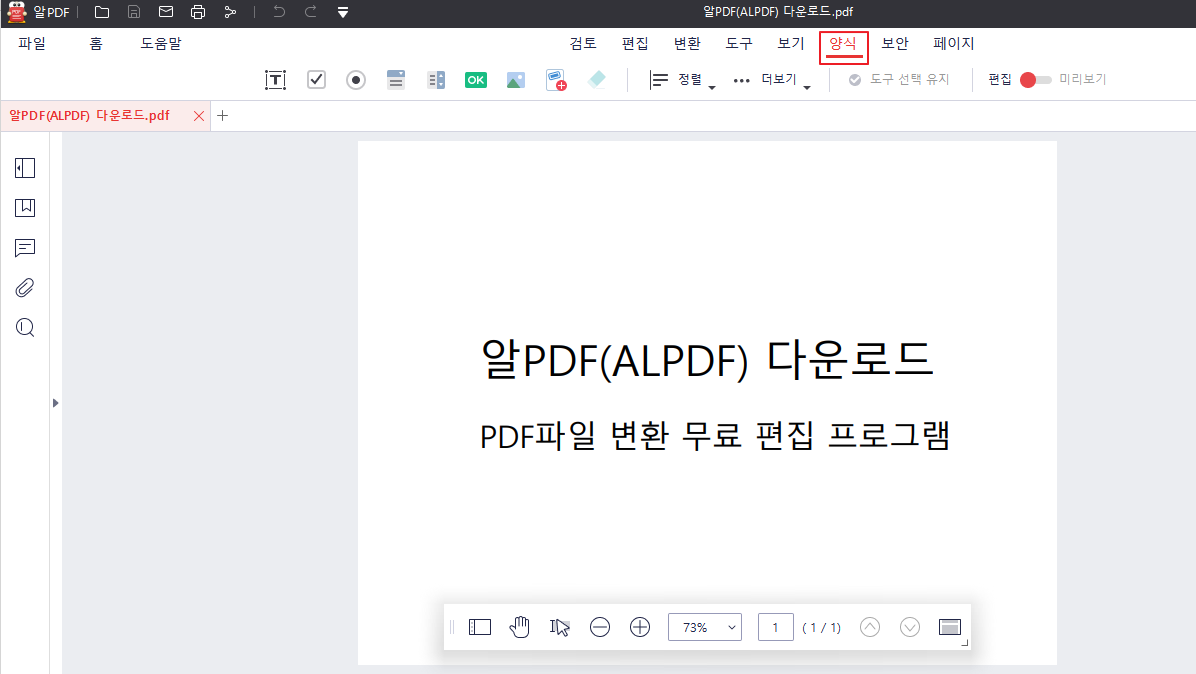Open the attachments panel in the sidebar
Image resolution: width=1196 pixels, height=674 pixels.
tap(24, 287)
